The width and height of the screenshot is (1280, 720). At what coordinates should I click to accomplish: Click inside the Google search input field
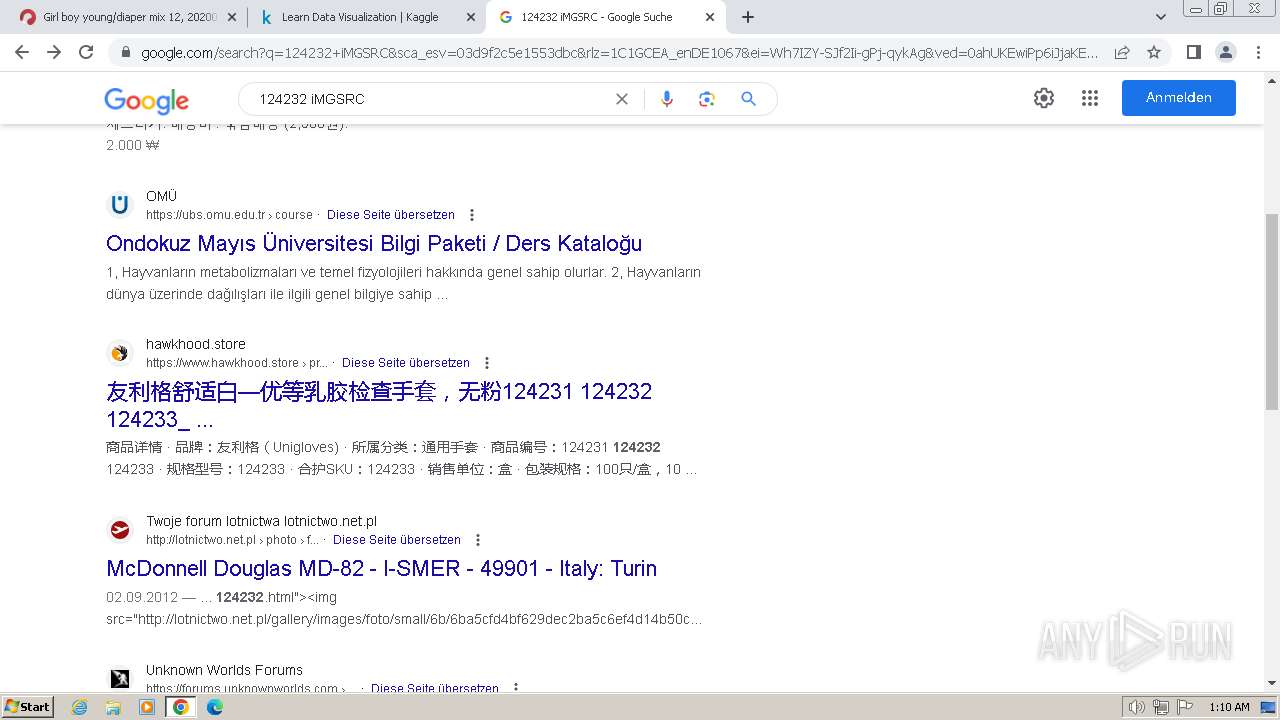pyautogui.click(x=430, y=99)
